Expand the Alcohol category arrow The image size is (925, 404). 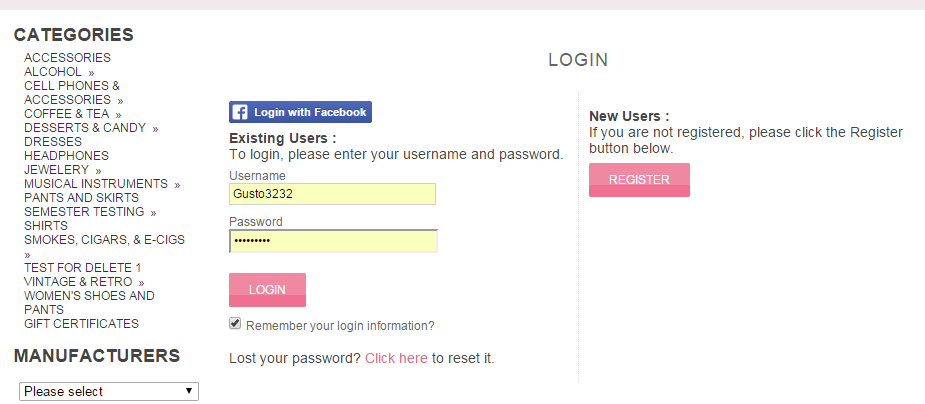[91, 73]
